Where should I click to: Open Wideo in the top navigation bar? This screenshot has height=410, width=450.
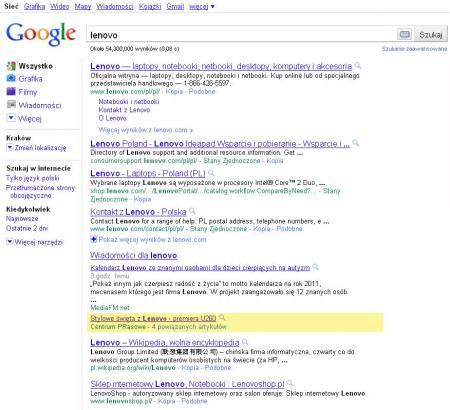(60, 6)
